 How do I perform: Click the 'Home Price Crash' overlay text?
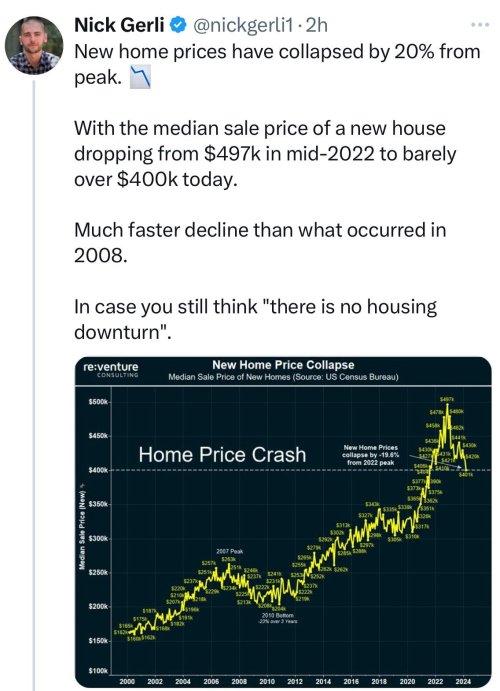[222, 454]
